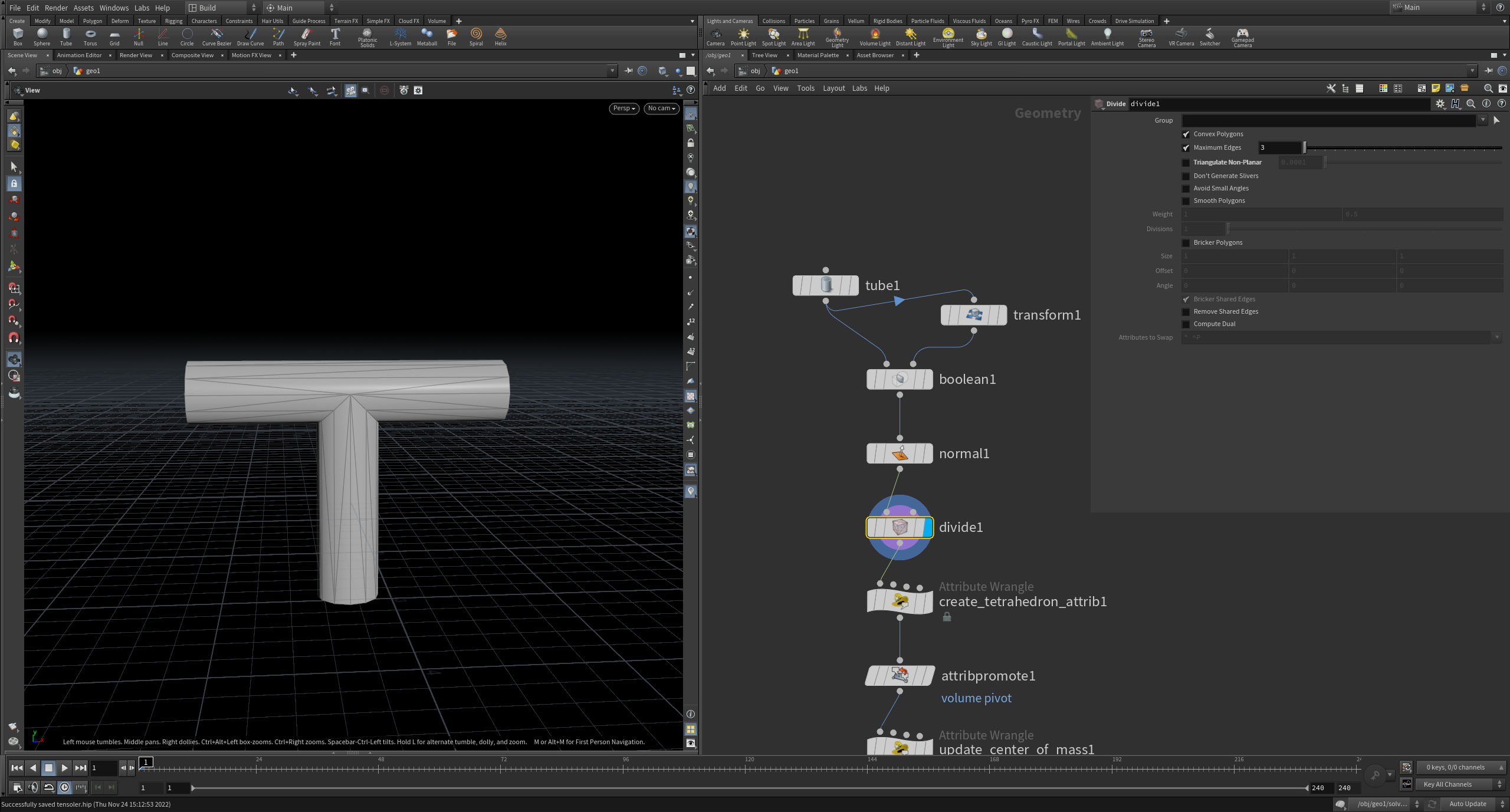
Task: Tick the Compute Dual checkbox
Action: click(x=1186, y=324)
